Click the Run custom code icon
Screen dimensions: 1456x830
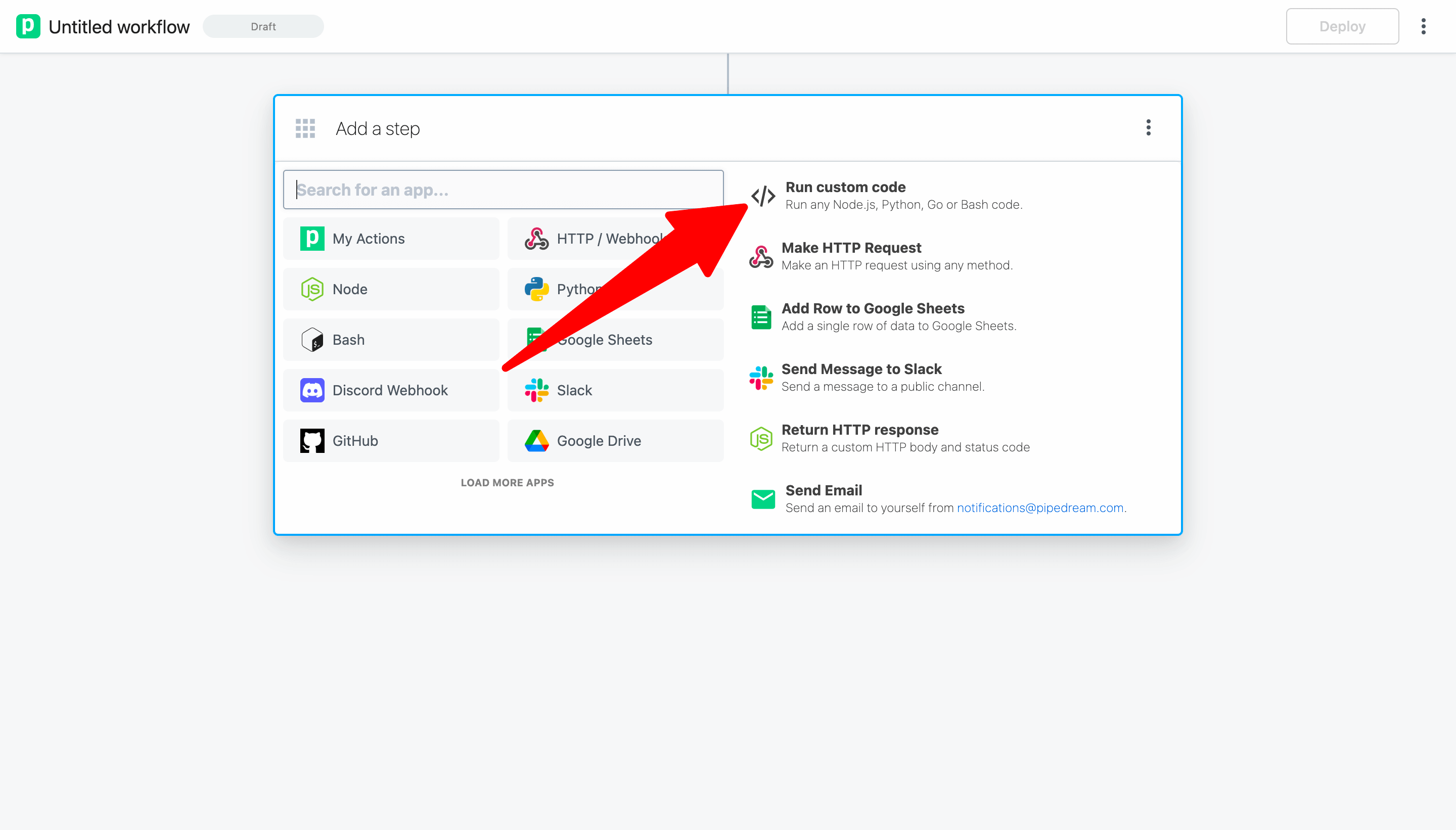pos(763,196)
